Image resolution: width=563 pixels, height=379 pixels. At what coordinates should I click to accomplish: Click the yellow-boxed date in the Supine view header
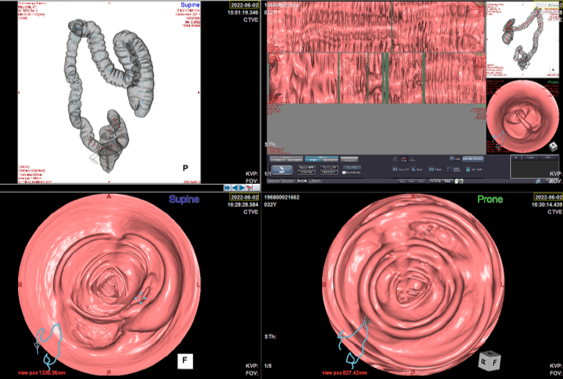pyautogui.click(x=244, y=197)
